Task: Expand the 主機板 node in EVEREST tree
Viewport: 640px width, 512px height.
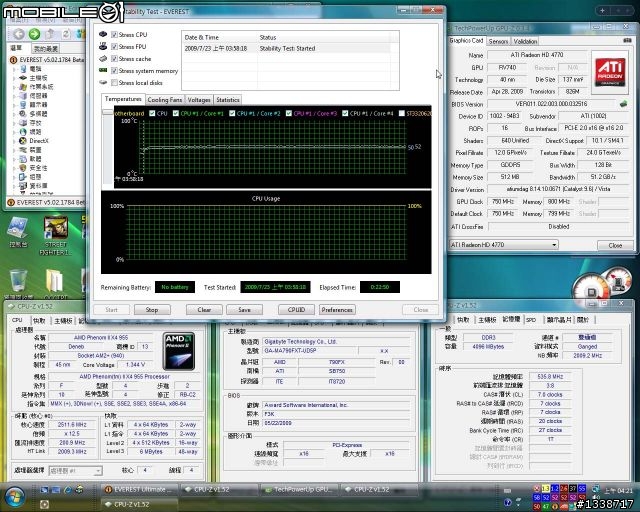Action: click(13, 78)
